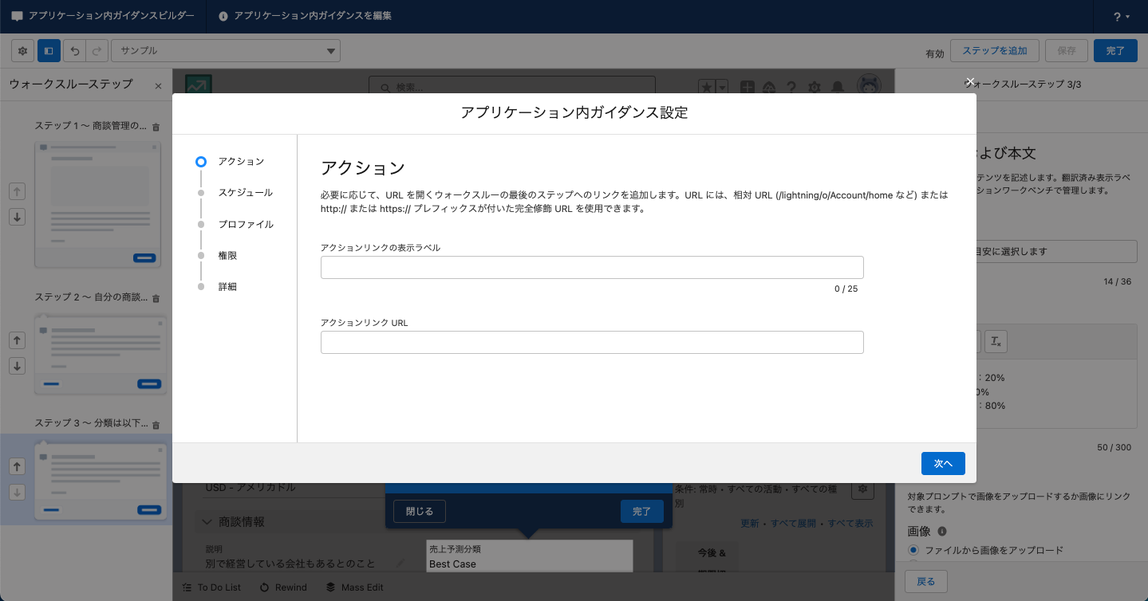Viewport: 1148px width, 601px height.
Task: Click the app logo icon in background page
Action: [198, 83]
